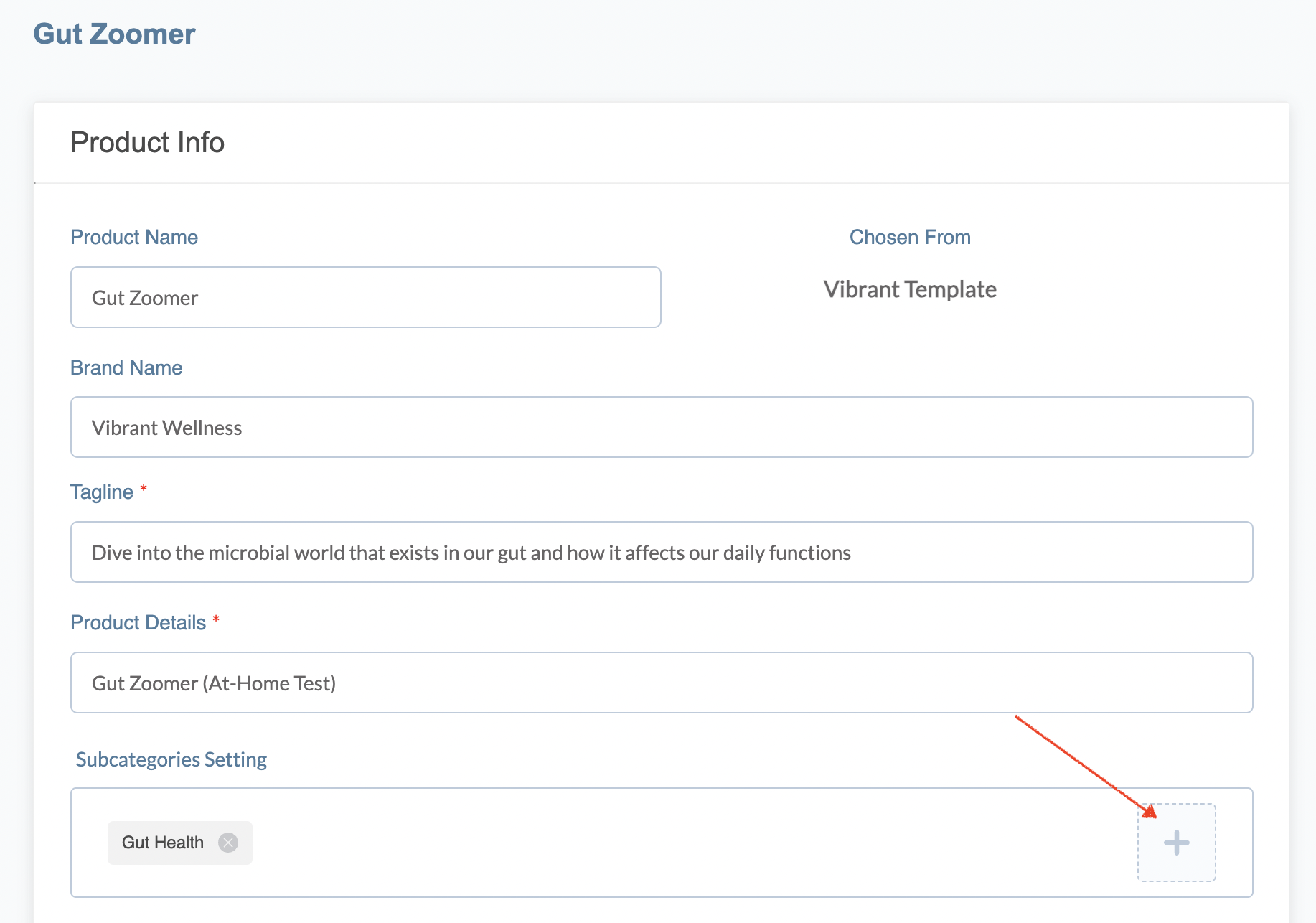Click the Vibrant Template text
Screen dimensions: 1316x923
coord(910,289)
